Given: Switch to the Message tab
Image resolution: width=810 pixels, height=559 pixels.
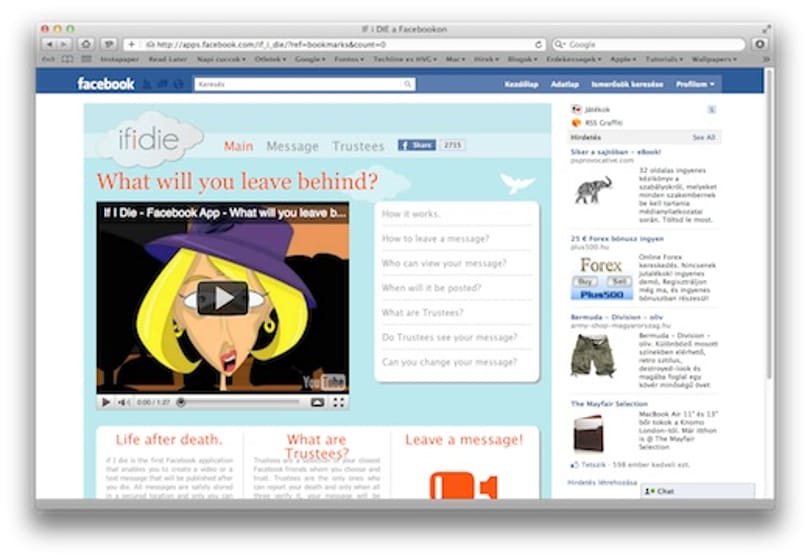Looking at the screenshot, I should click(x=292, y=146).
